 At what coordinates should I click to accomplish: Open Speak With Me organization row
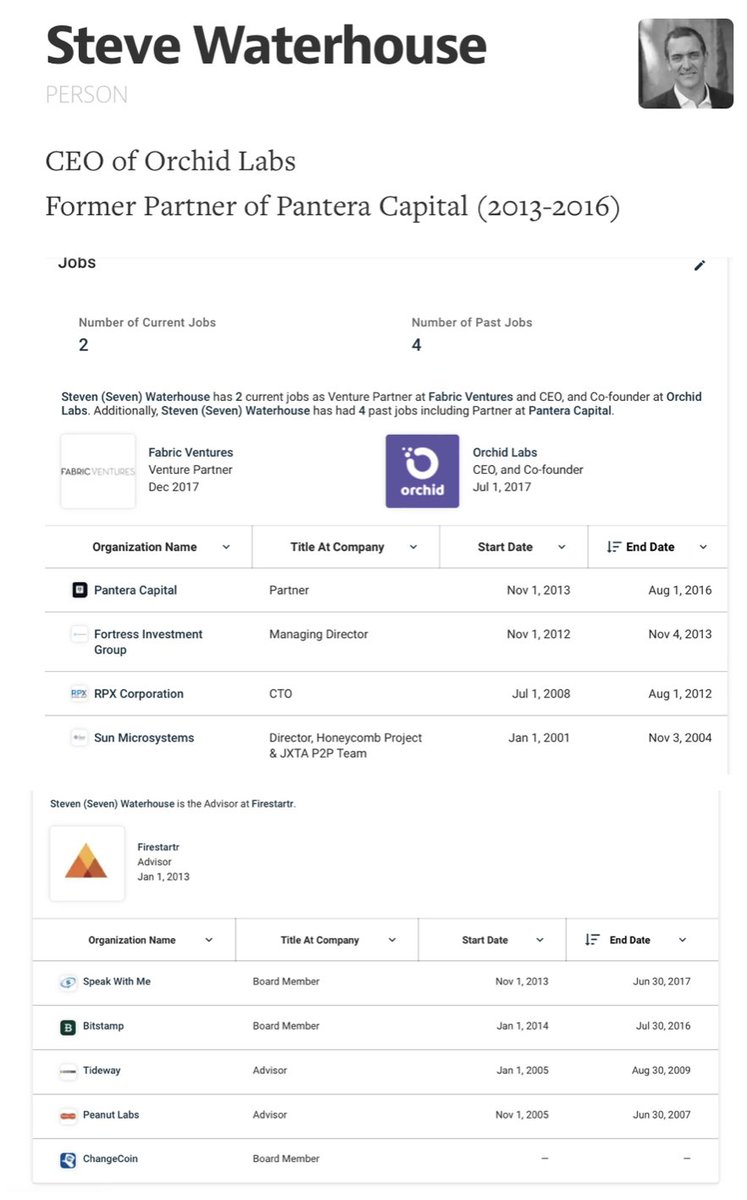(x=117, y=982)
